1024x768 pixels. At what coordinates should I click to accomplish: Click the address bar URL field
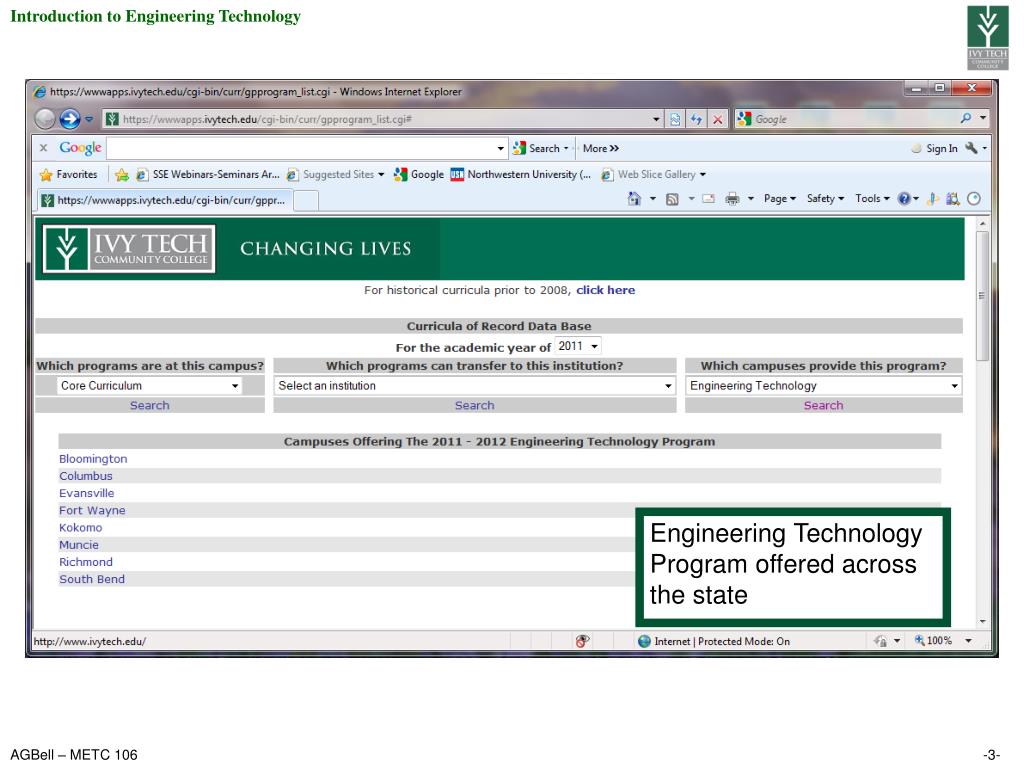(x=379, y=120)
